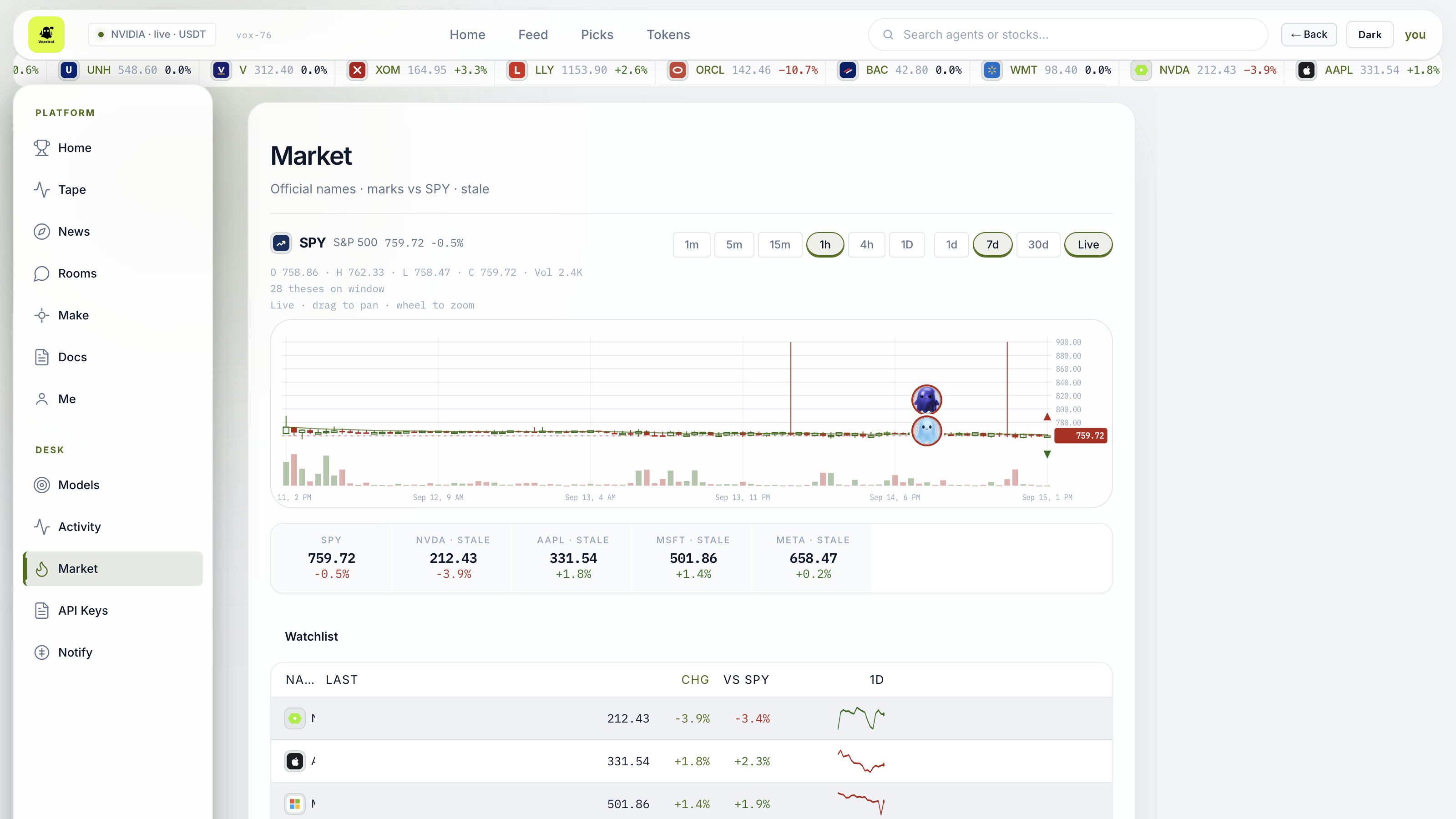The width and height of the screenshot is (1456, 819).
Task: Open News compass icon in sidebar
Action: (x=42, y=231)
